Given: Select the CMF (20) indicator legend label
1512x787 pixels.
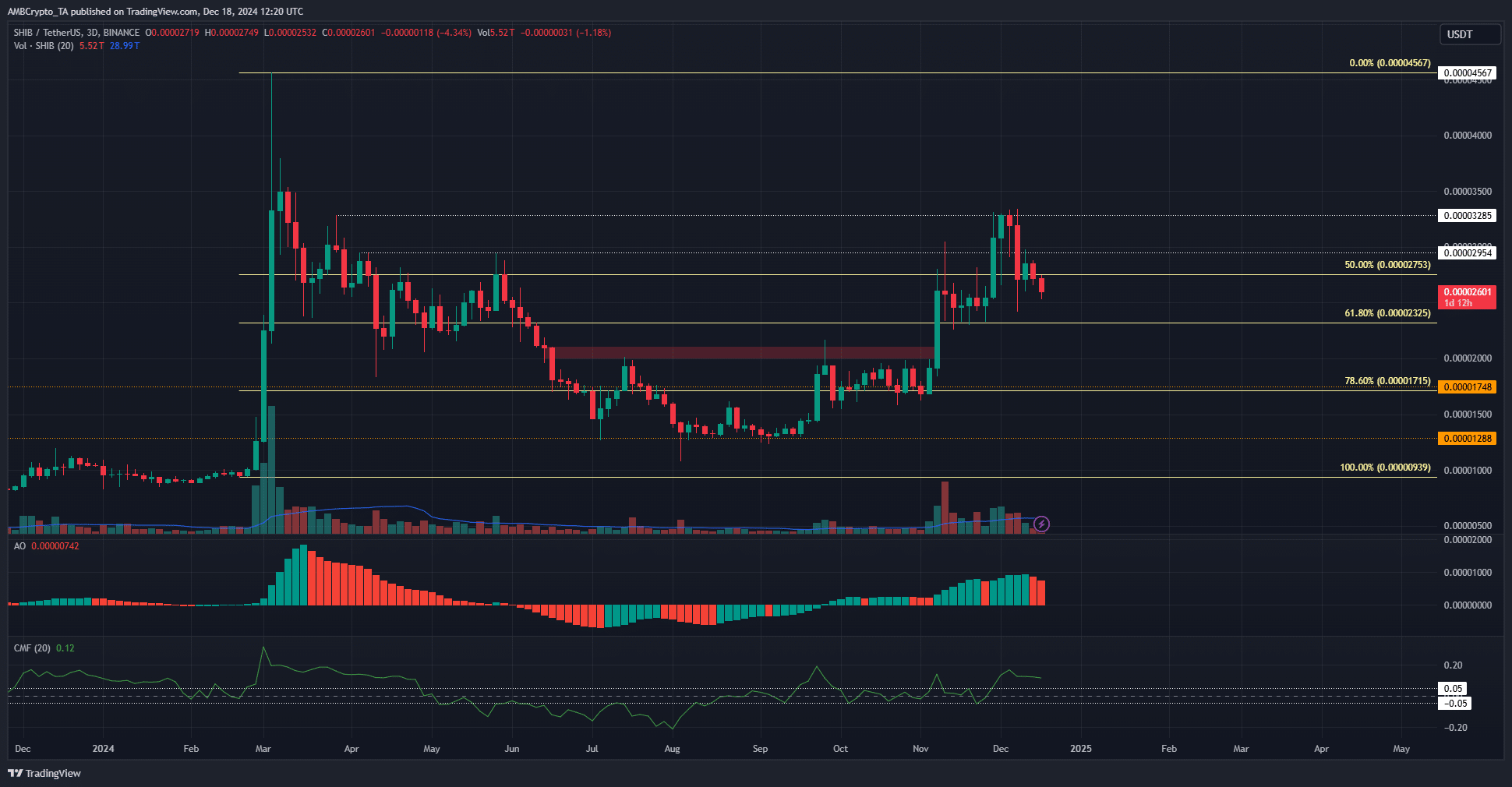Looking at the screenshot, I should pos(32,648).
